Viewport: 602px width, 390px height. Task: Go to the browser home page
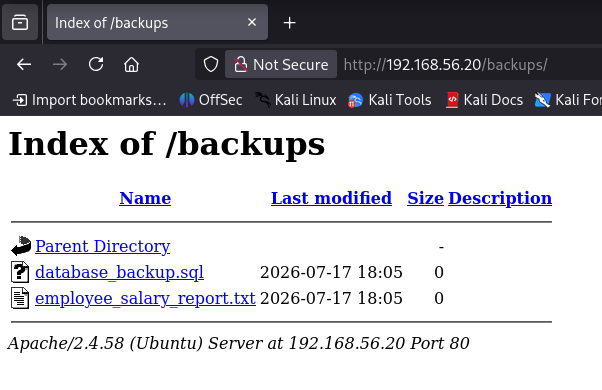click(x=131, y=64)
